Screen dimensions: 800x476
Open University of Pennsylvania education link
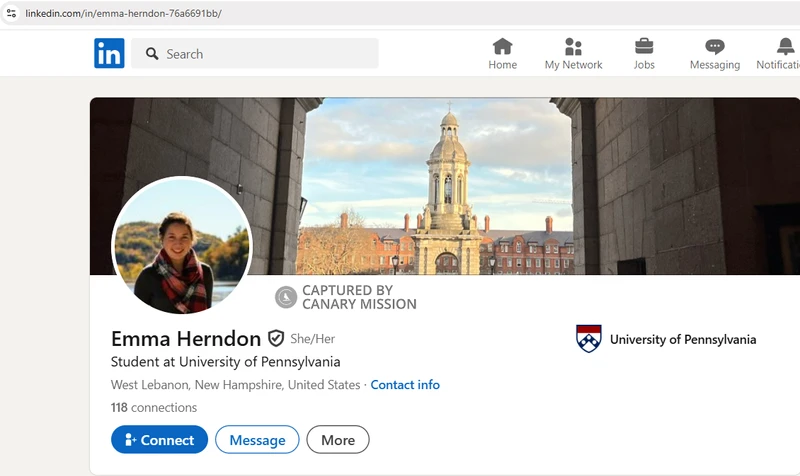click(x=666, y=339)
